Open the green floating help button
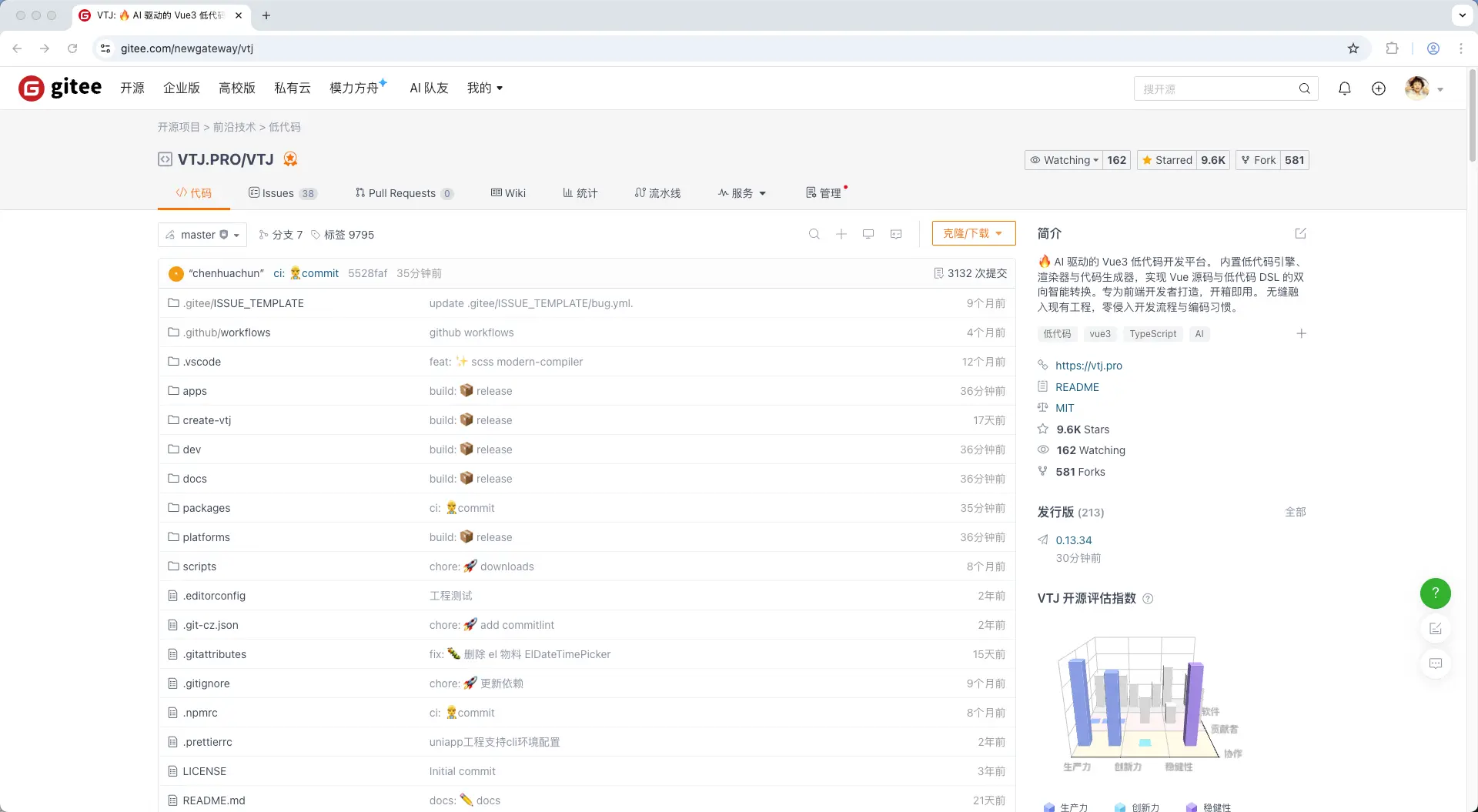 click(1435, 593)
